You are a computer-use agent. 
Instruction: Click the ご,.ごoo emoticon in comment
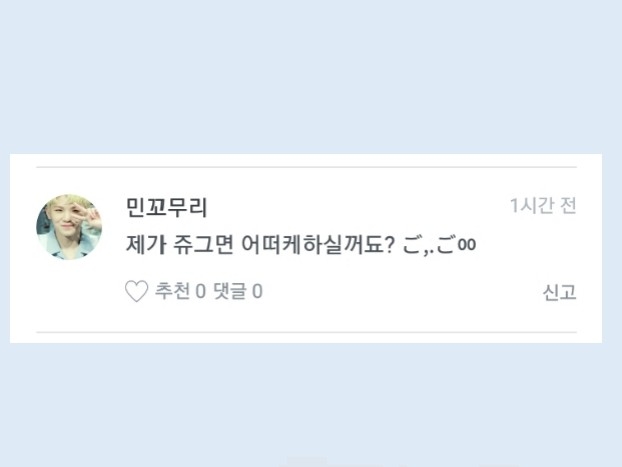point(439,245)
